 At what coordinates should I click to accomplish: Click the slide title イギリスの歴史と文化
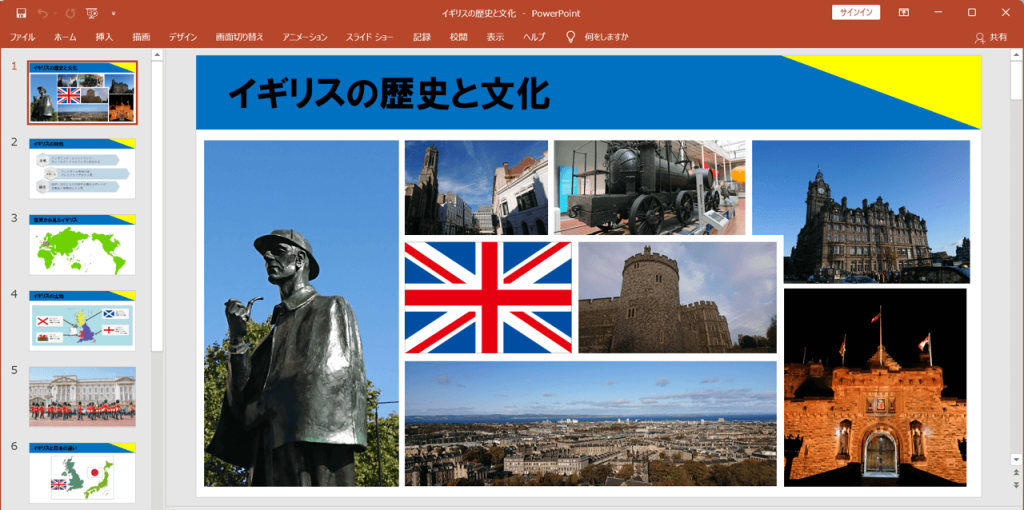[x=389, y=93]
